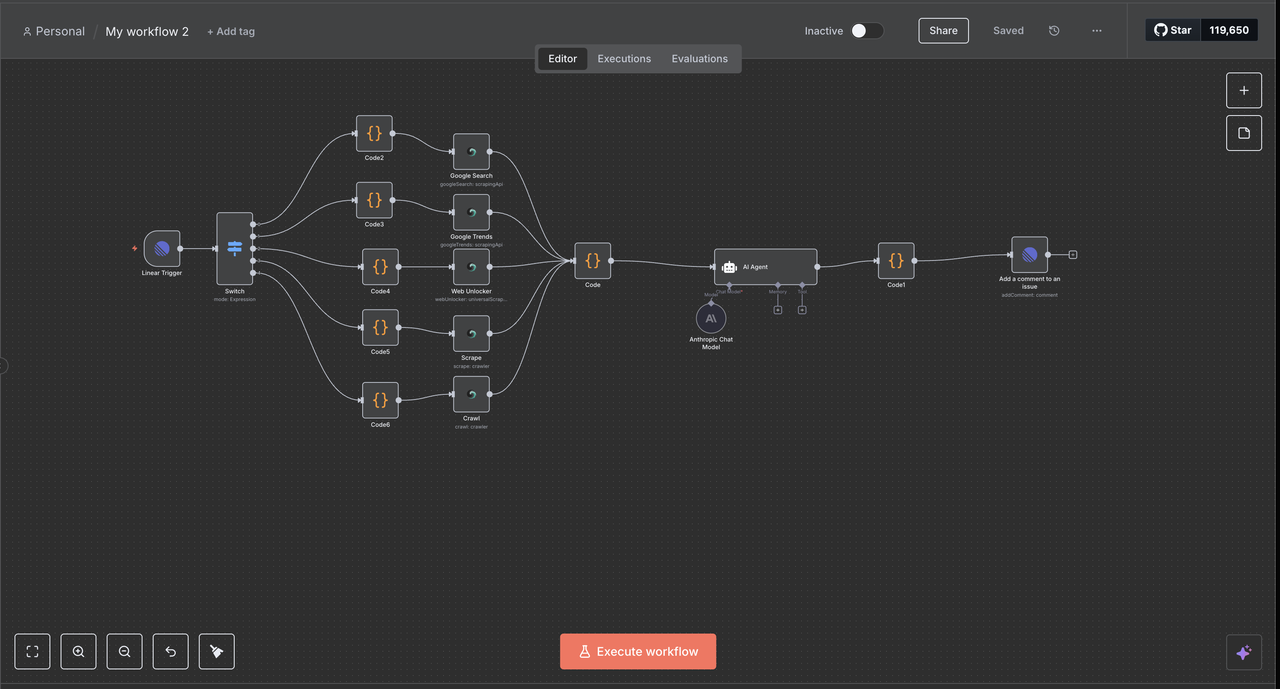Image resolution: width=1280 pixels, height=689 pixels.
Task: Toggle the workflow Inactive switch
Action: [x=867, y=31]
